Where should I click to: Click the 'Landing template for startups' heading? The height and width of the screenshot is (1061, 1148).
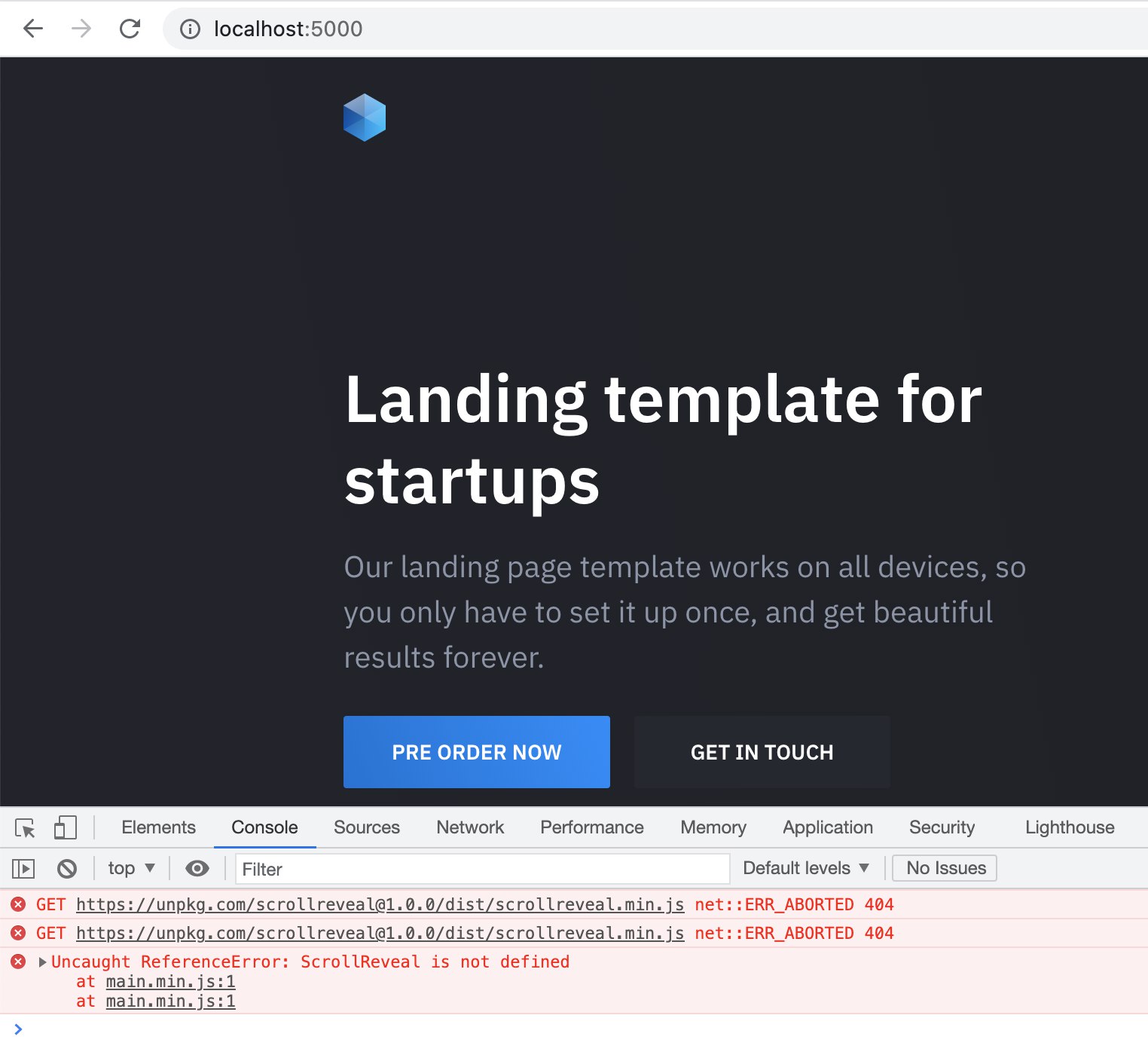(663, 439)
